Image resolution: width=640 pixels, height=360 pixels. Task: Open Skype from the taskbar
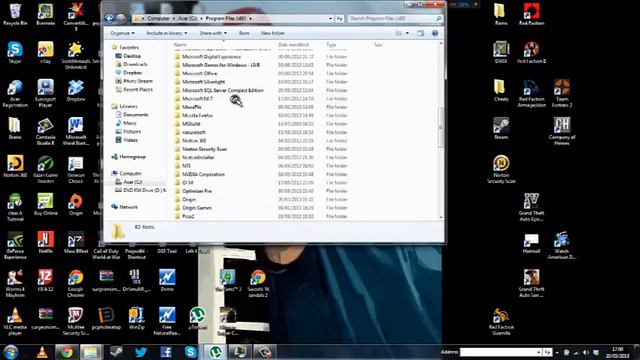tap(190, 352)
